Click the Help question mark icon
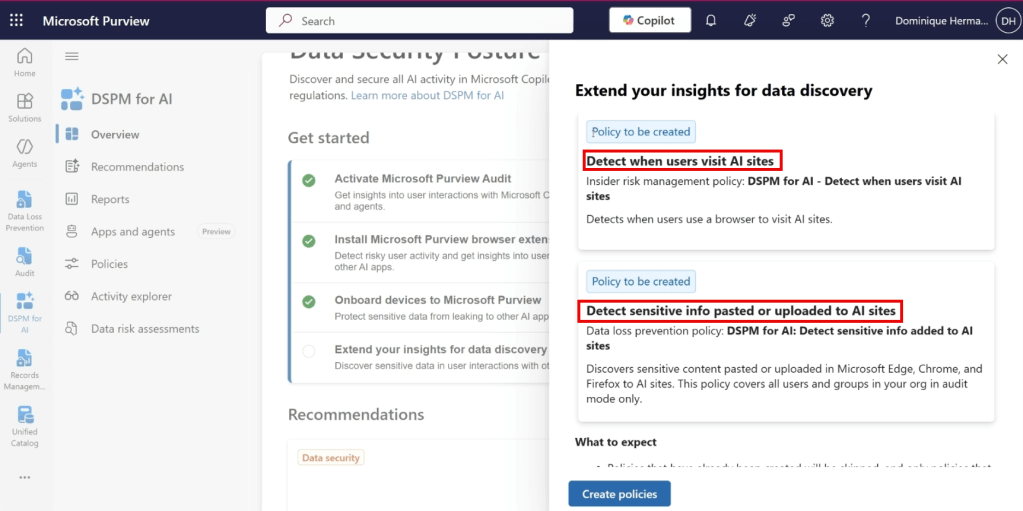The image size is (1023, 511). [x=866, y=20]
